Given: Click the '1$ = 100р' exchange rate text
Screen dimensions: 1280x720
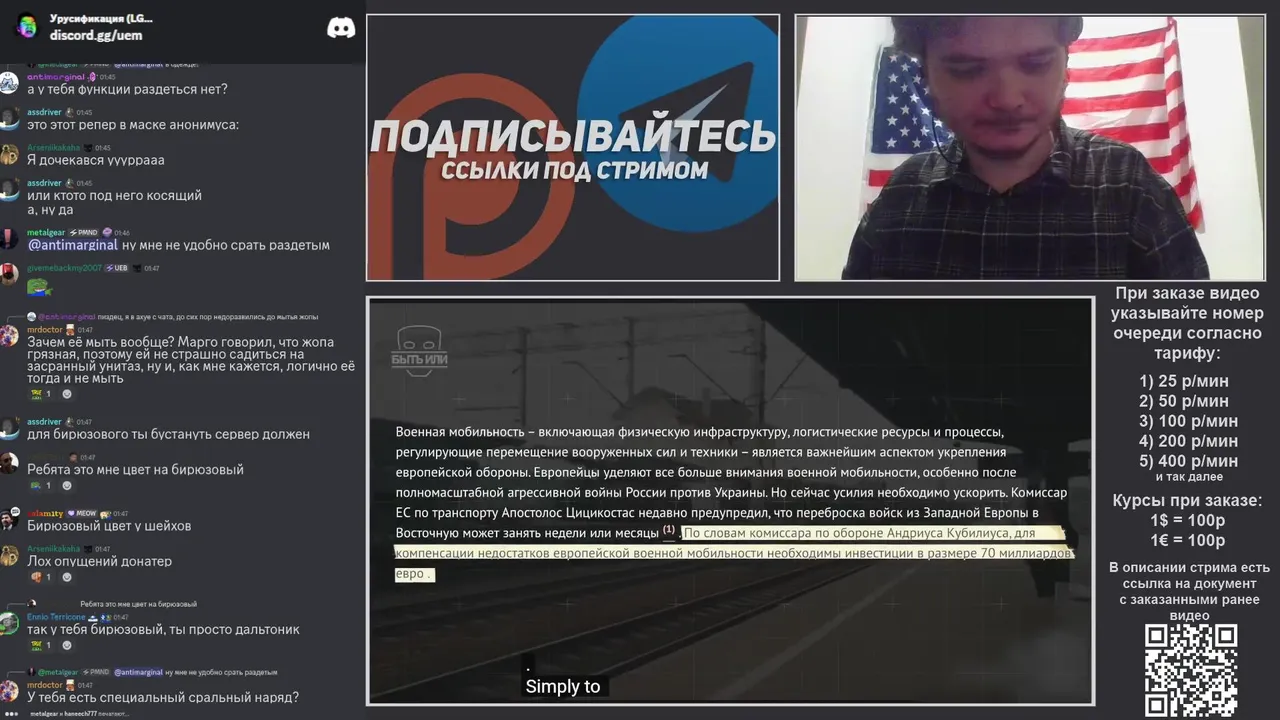Looking at the screenshot, I should [1188, 521].
